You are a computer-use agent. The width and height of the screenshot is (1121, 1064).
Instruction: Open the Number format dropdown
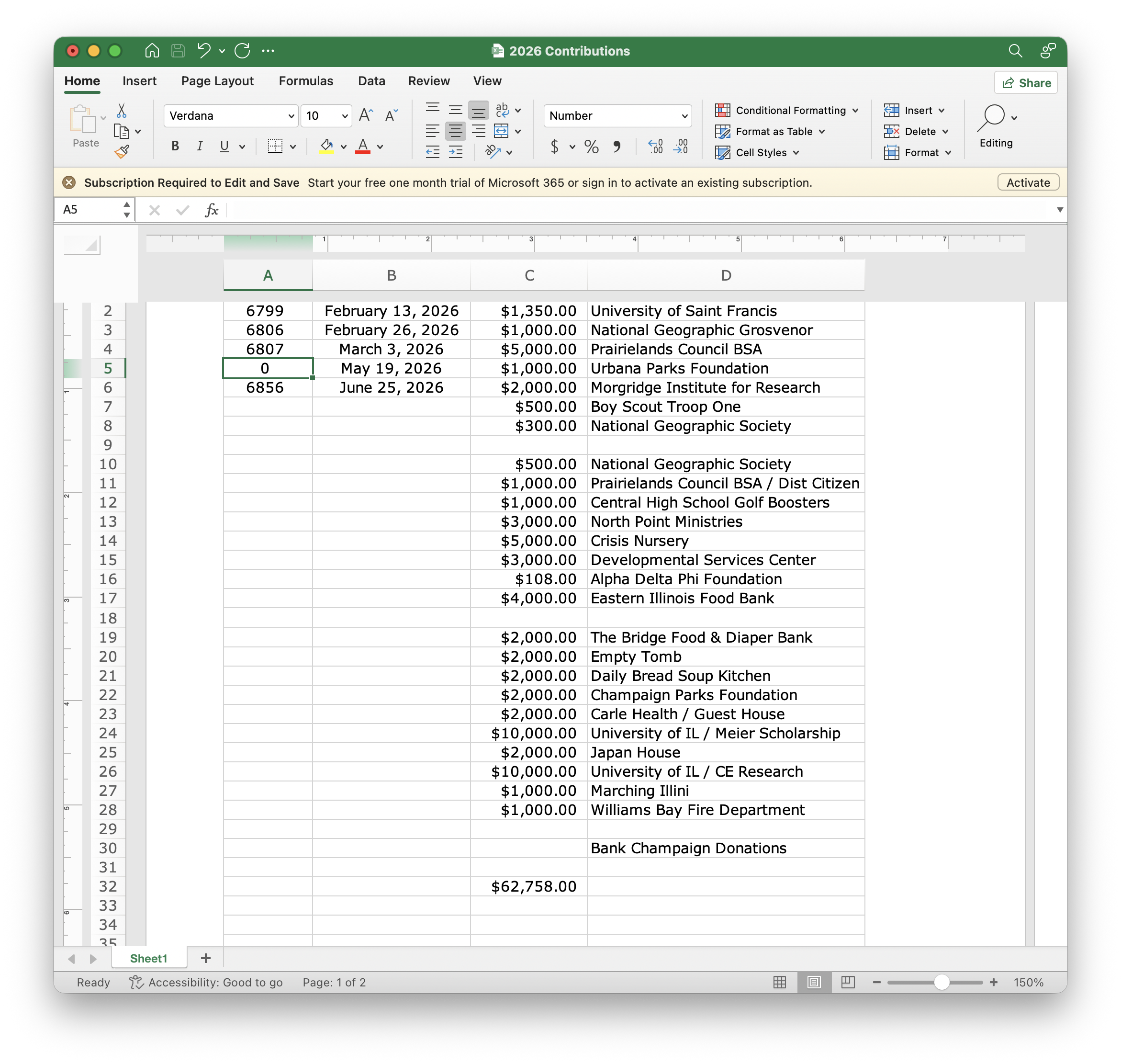tap(684, 116)
